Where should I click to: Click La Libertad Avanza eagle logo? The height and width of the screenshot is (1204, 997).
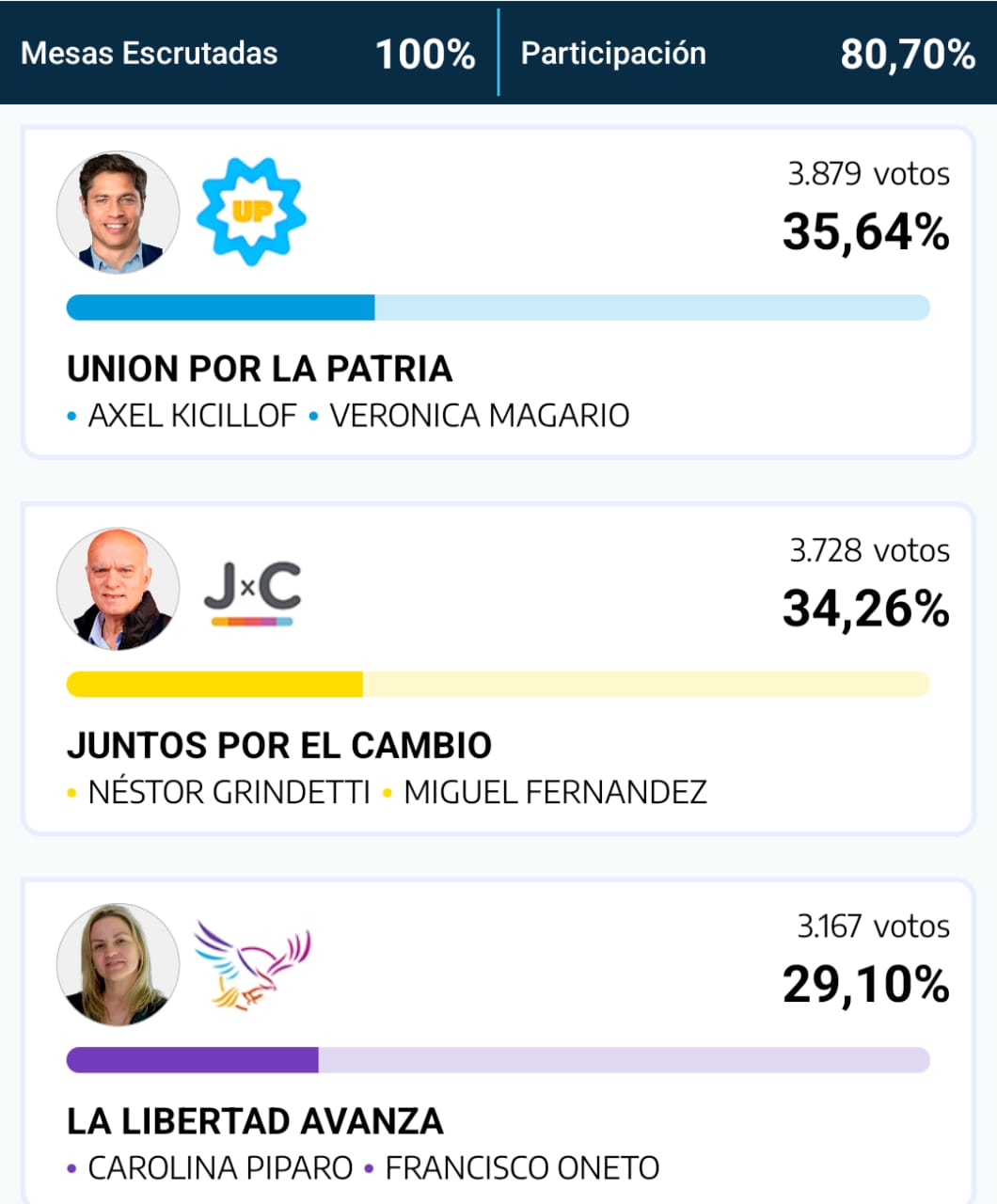tap(252, 964)
